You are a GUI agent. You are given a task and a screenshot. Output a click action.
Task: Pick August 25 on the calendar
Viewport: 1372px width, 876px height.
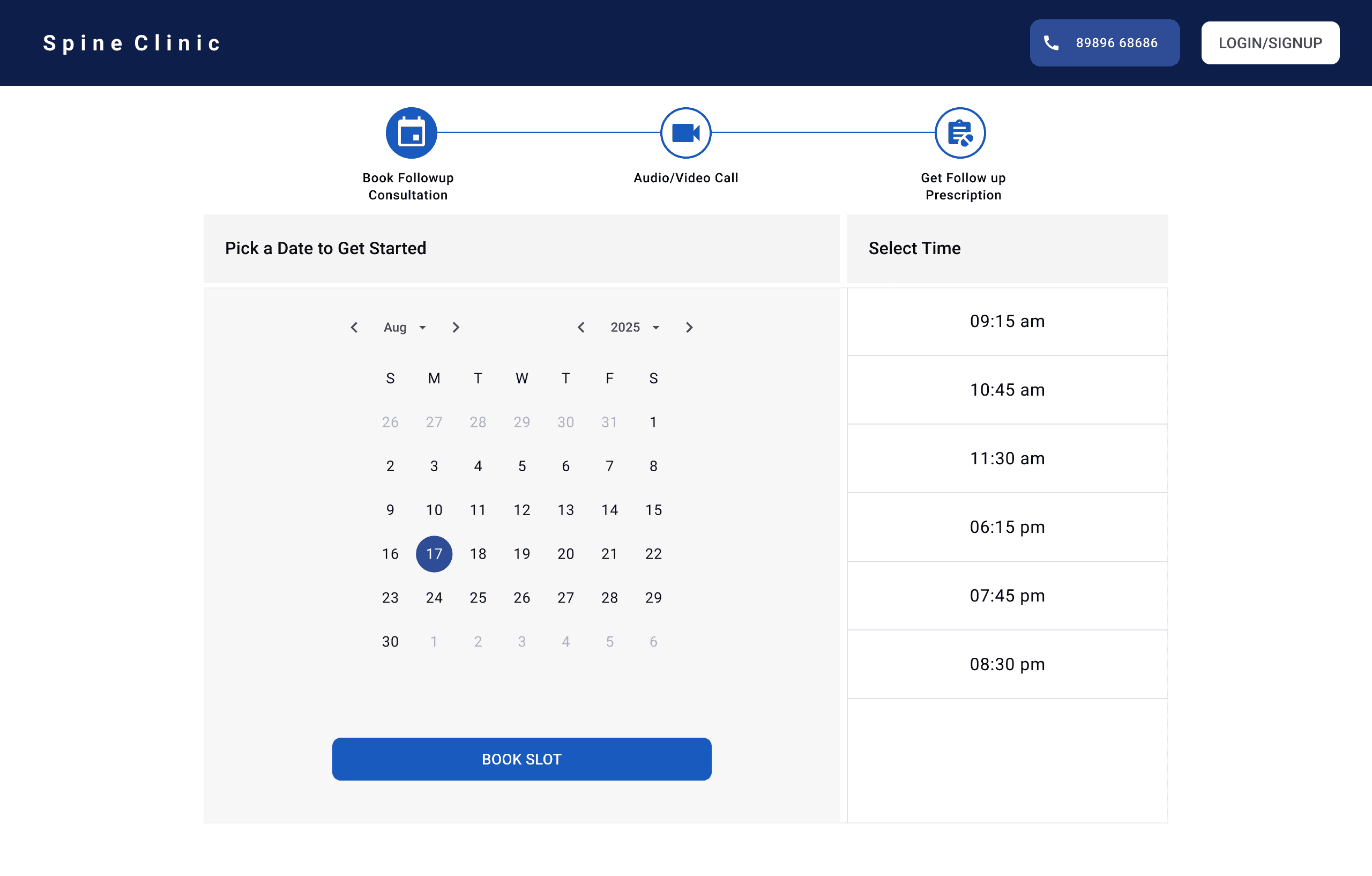[478, 597]
